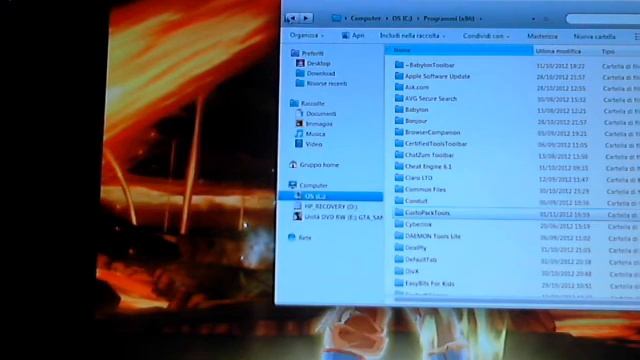Click the Immagini library icon

click(x=300, y=123)
